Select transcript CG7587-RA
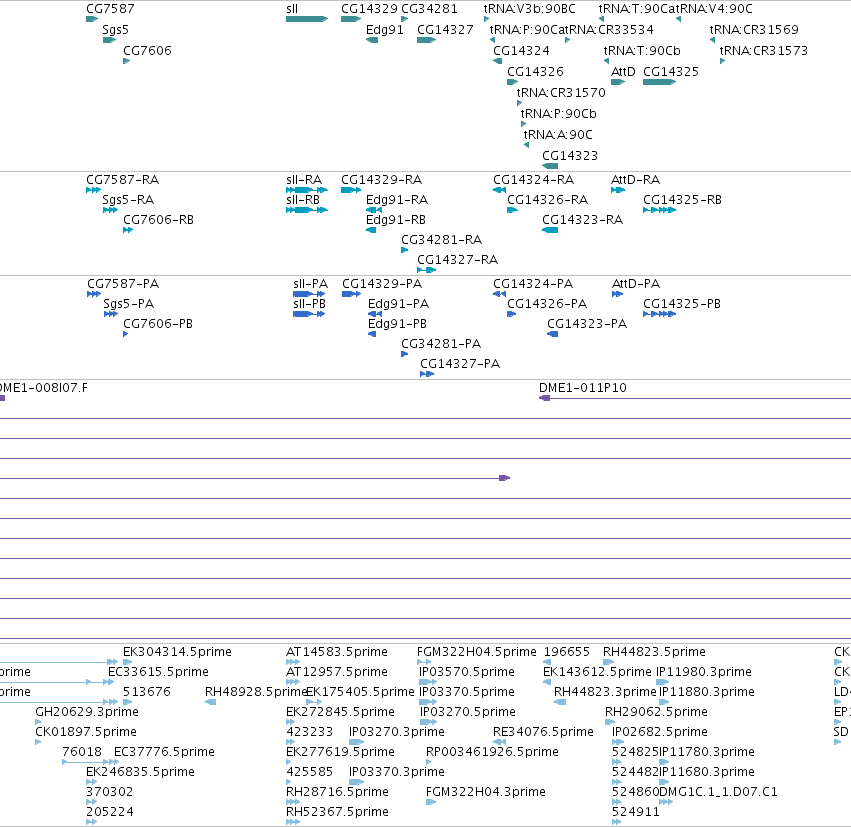Image resolution: width=851 pixels, height=827 pixels. tap(123, 180)
